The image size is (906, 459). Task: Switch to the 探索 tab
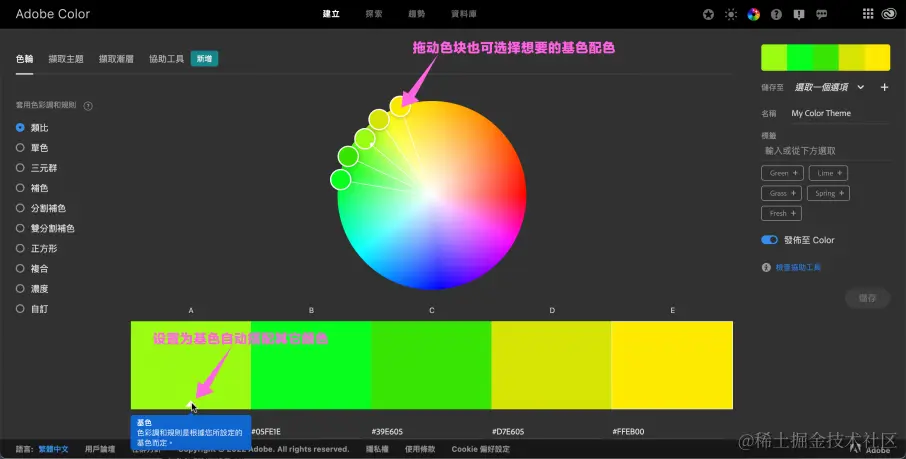click(x=374, y=14)
